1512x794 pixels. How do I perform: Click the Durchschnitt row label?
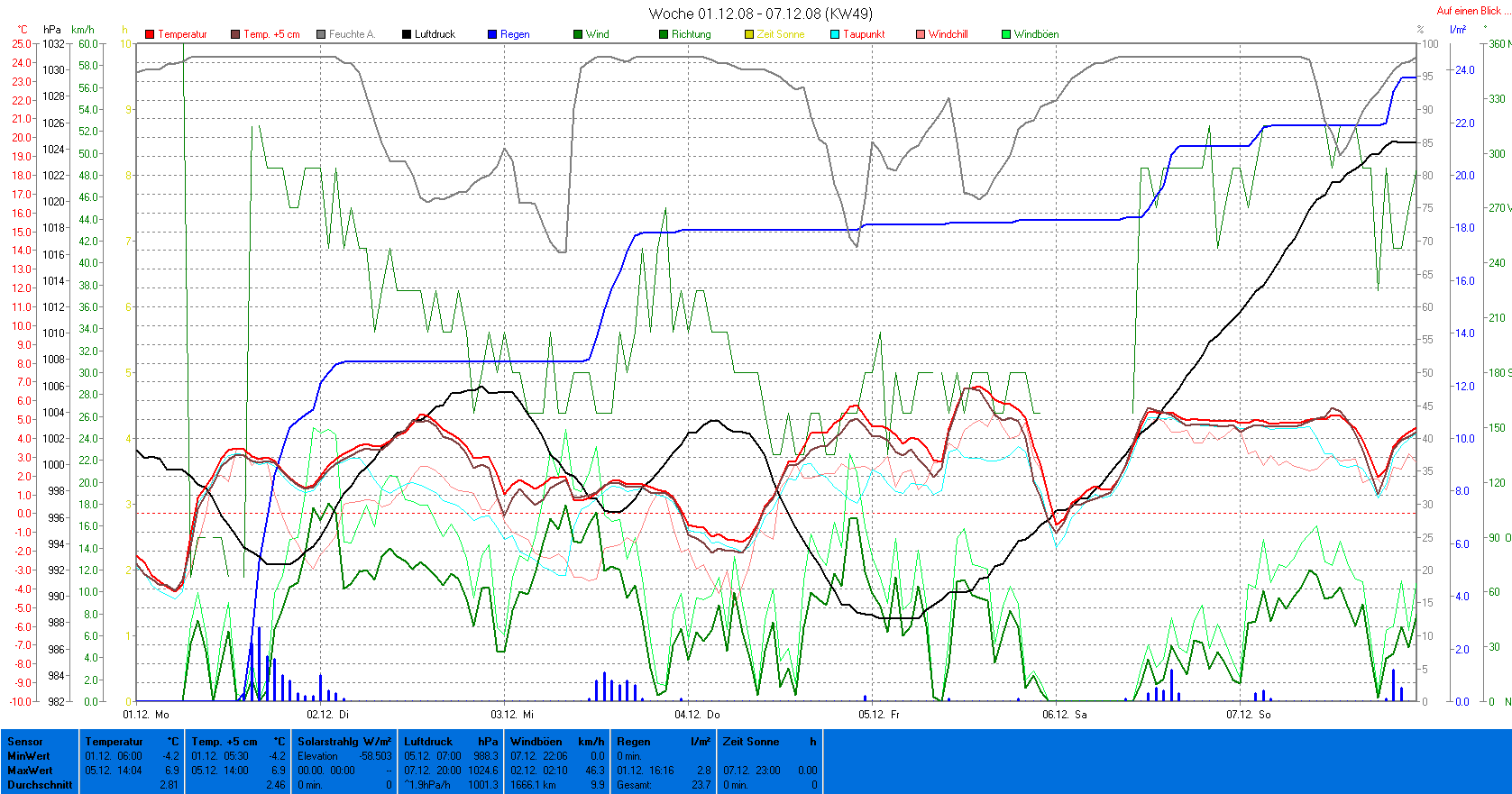40,785
